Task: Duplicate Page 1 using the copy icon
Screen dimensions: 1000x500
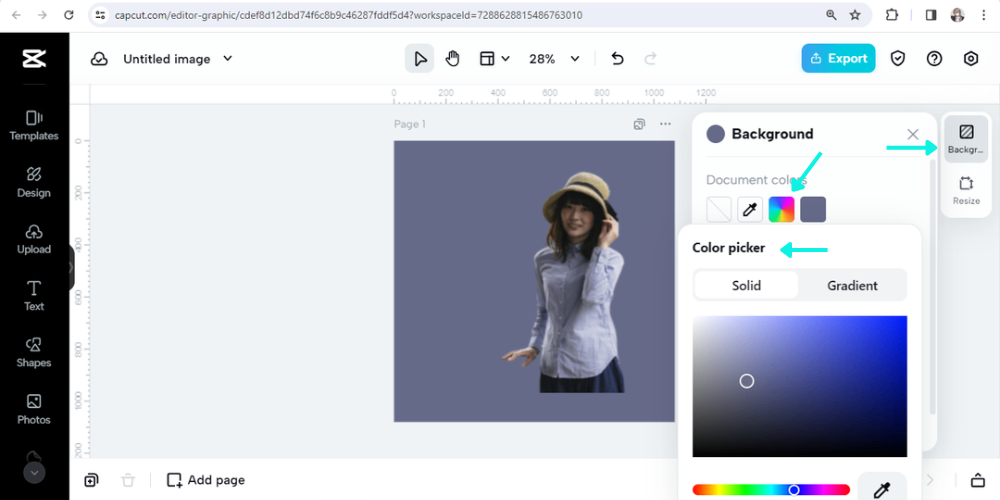Action: 639,124
